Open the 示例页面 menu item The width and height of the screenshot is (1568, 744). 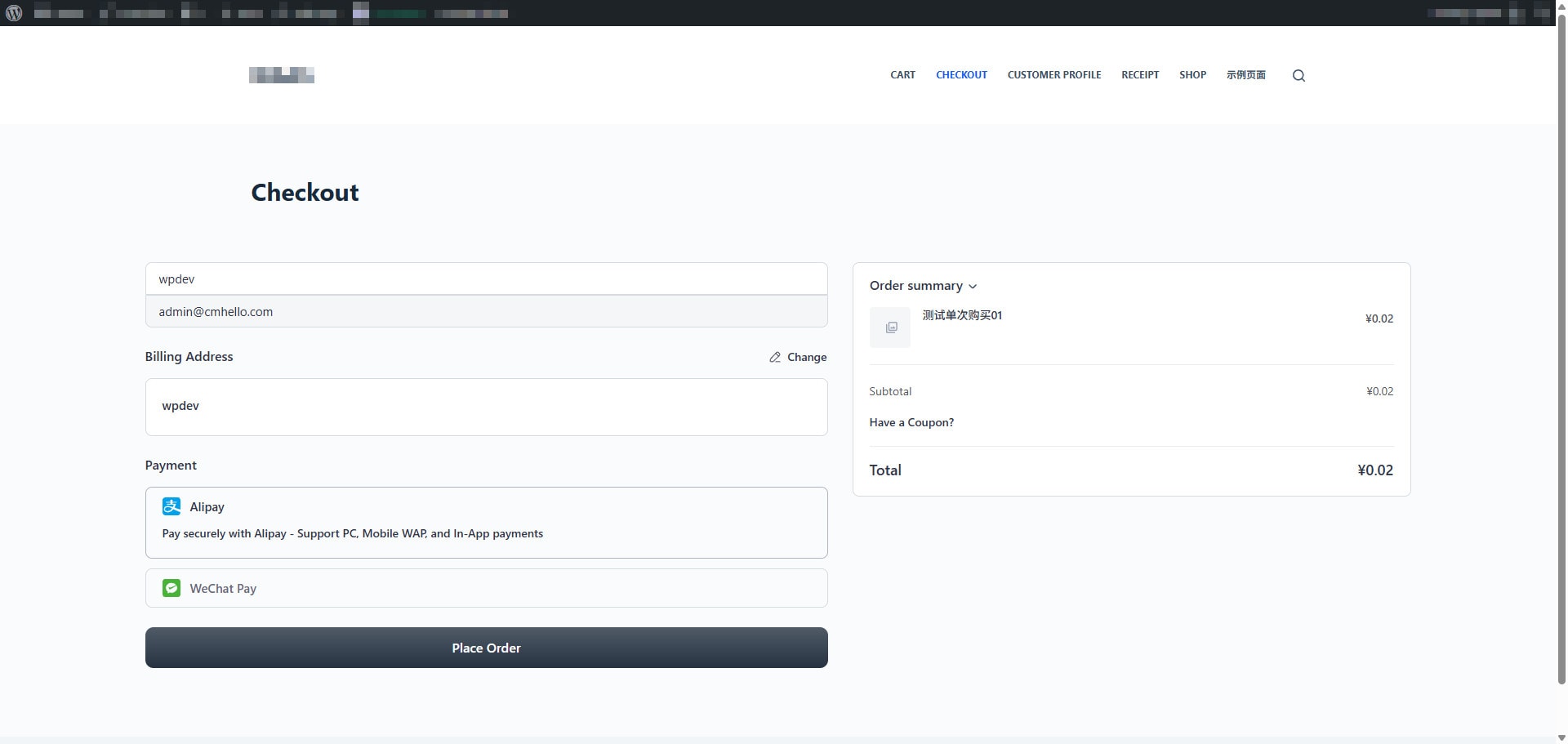(1246, 74)
